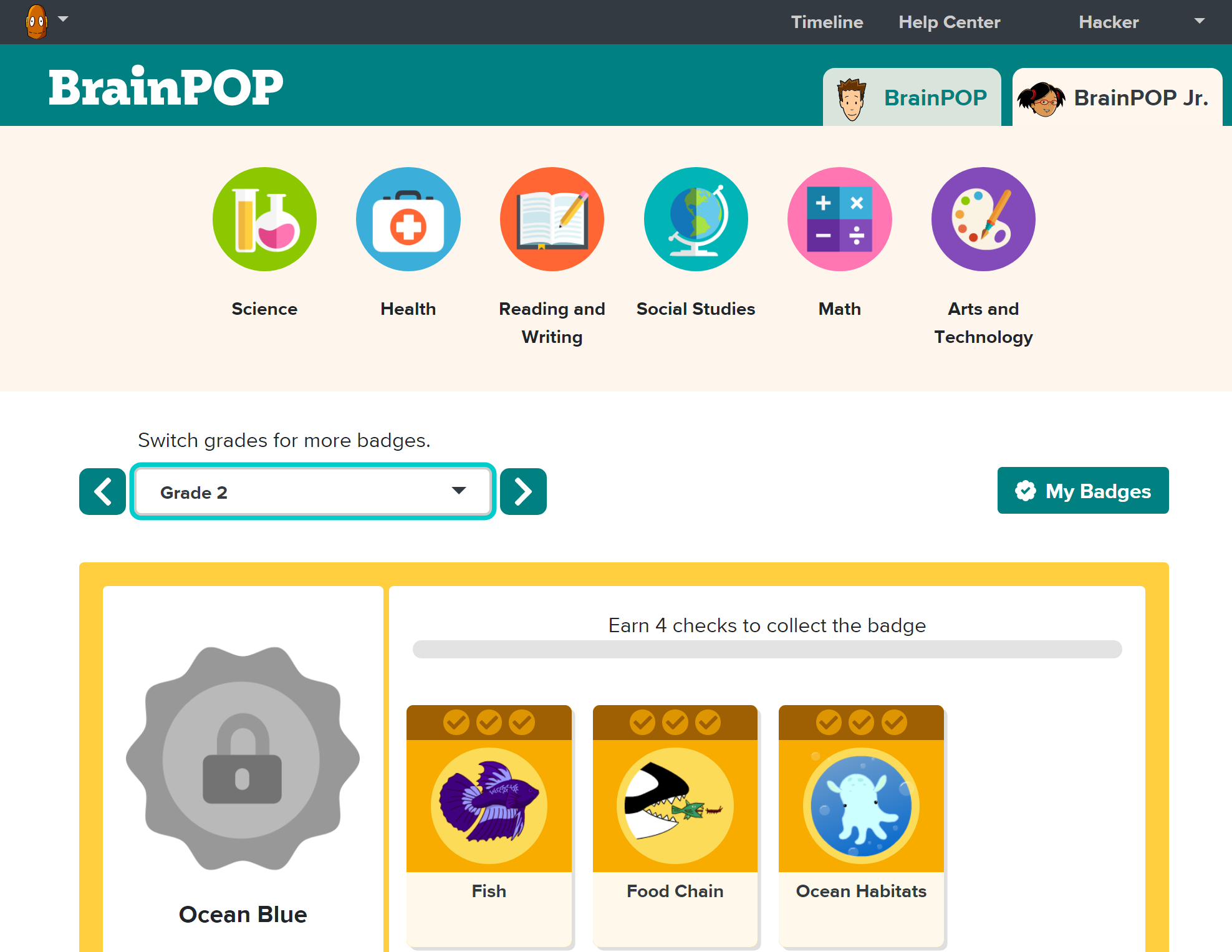Expand the Hacker account menu arrow
This screenshot has width=1232, height=952.
coord(1199,21)
